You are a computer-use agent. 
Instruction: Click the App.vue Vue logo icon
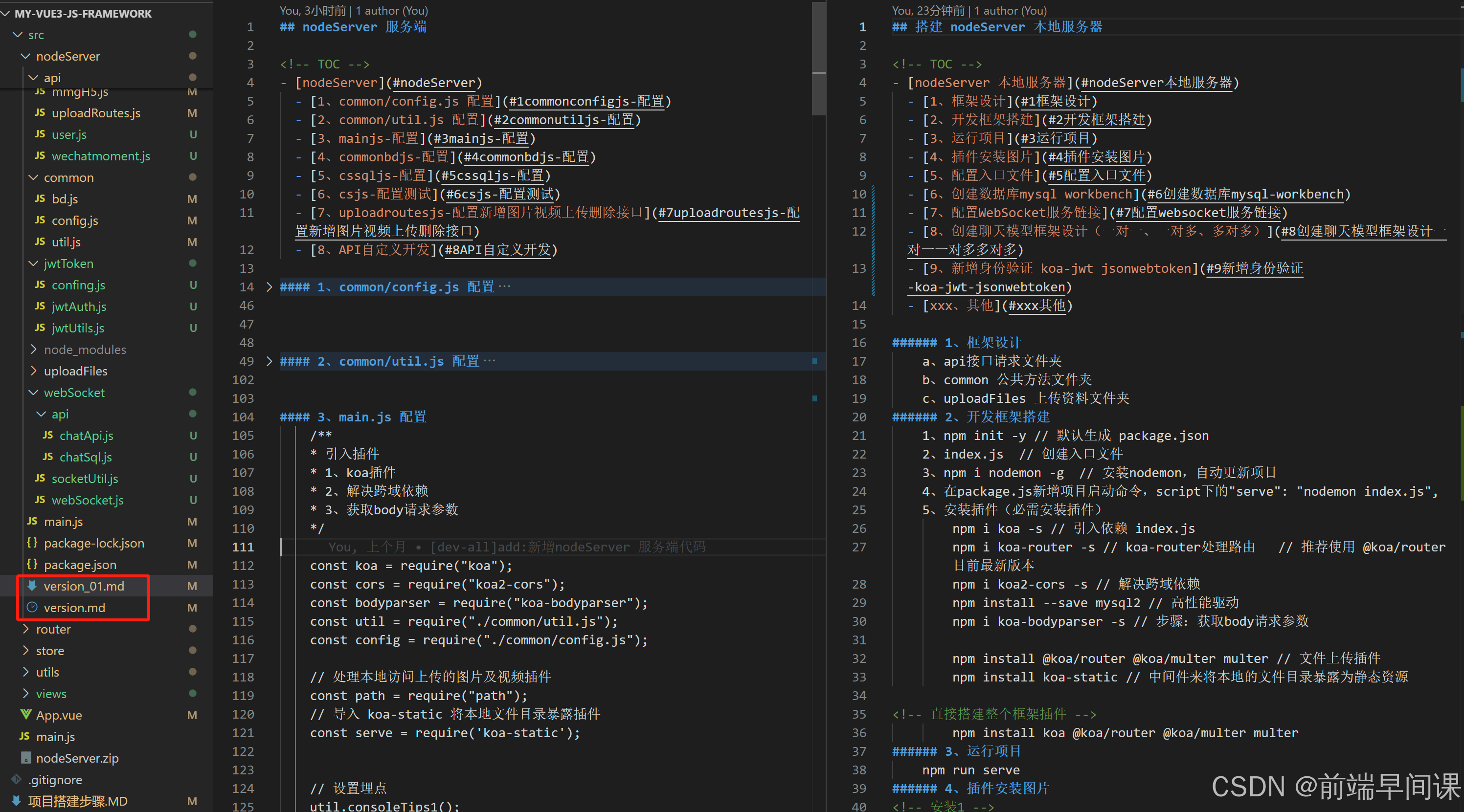(25, 714)
